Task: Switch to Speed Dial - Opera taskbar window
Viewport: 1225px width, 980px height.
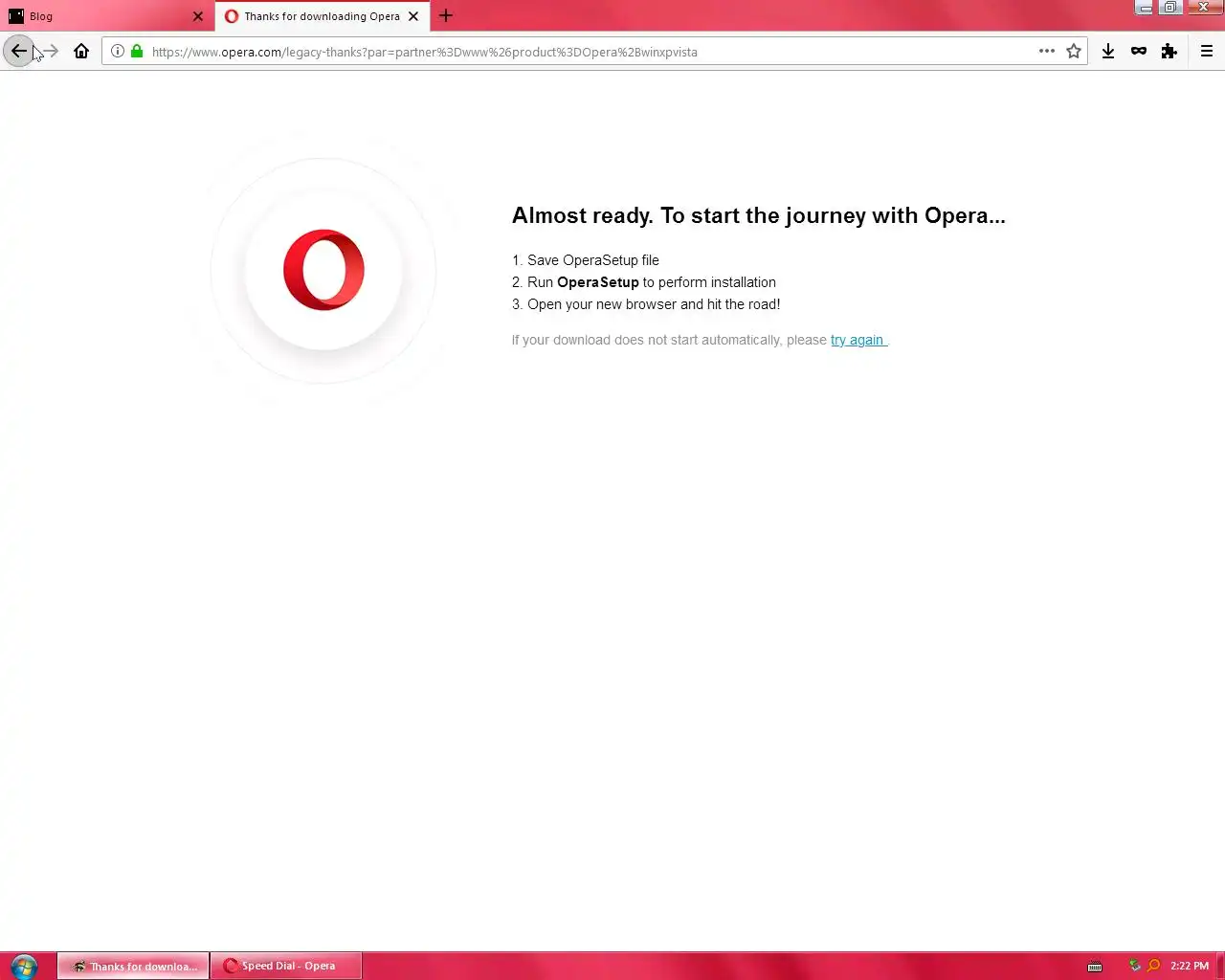Action: (286, 966)
